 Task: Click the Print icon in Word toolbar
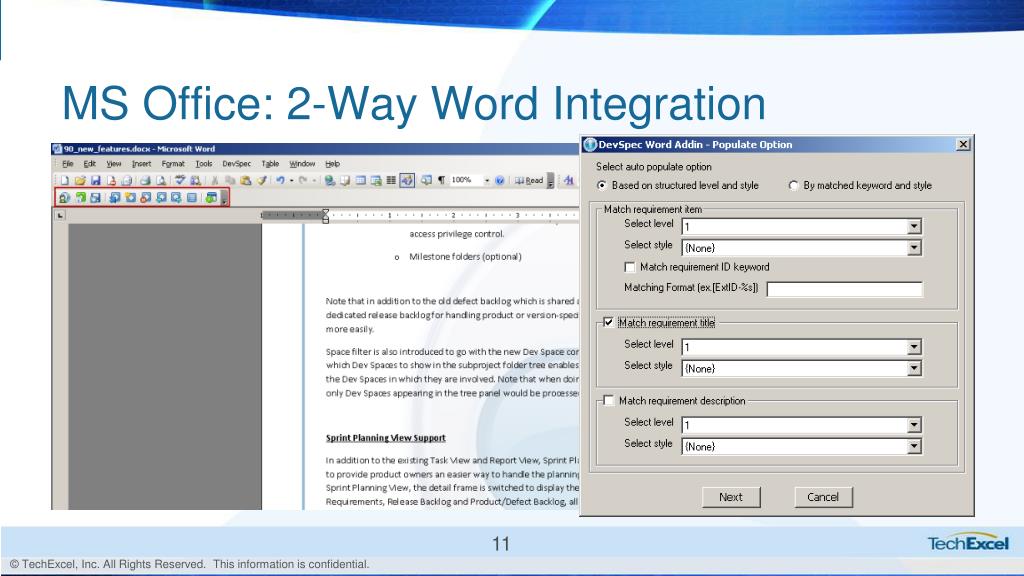pyautogui.click(x=145, y=180)
